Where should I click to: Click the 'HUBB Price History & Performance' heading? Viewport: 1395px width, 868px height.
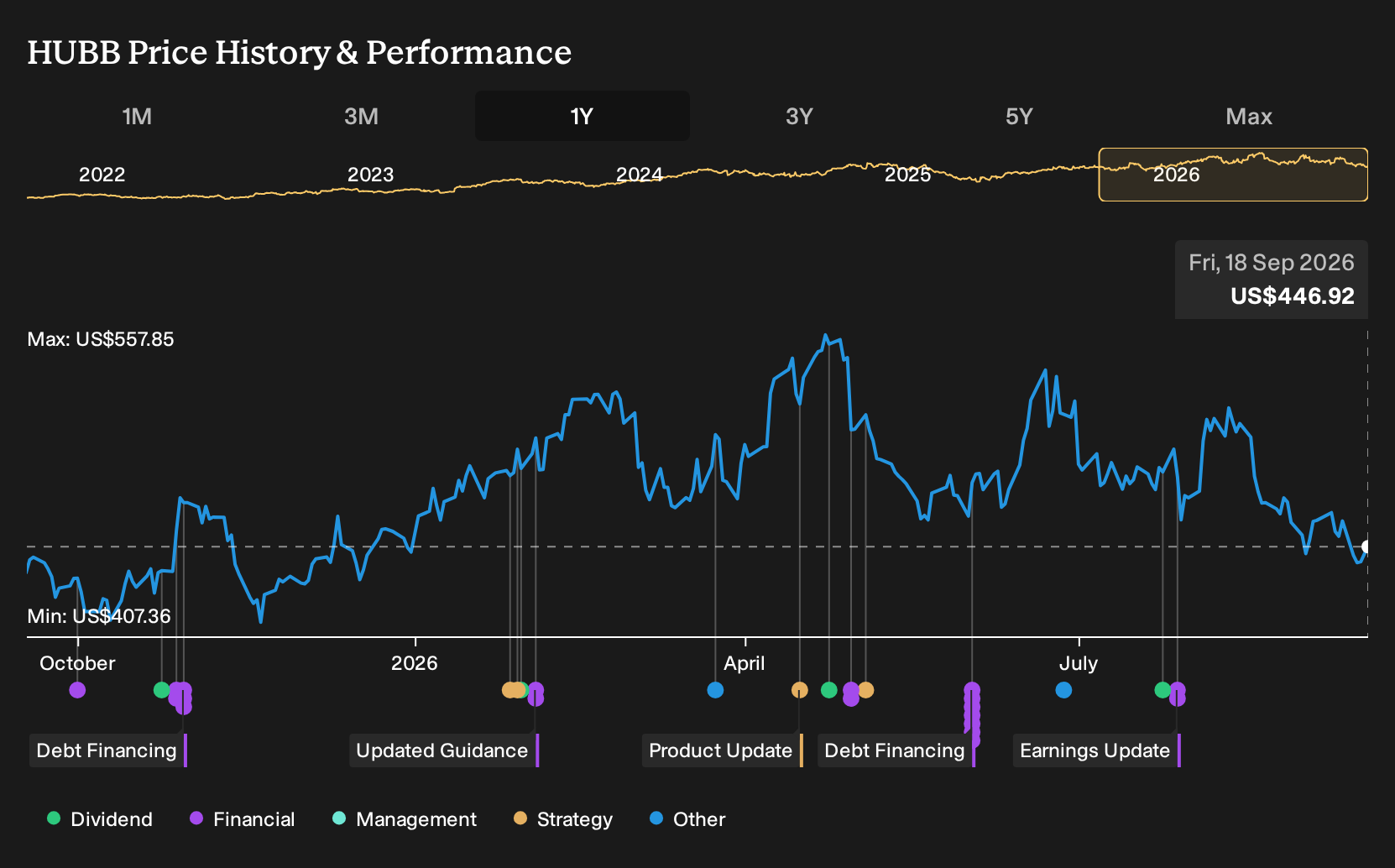pos(300,52)
